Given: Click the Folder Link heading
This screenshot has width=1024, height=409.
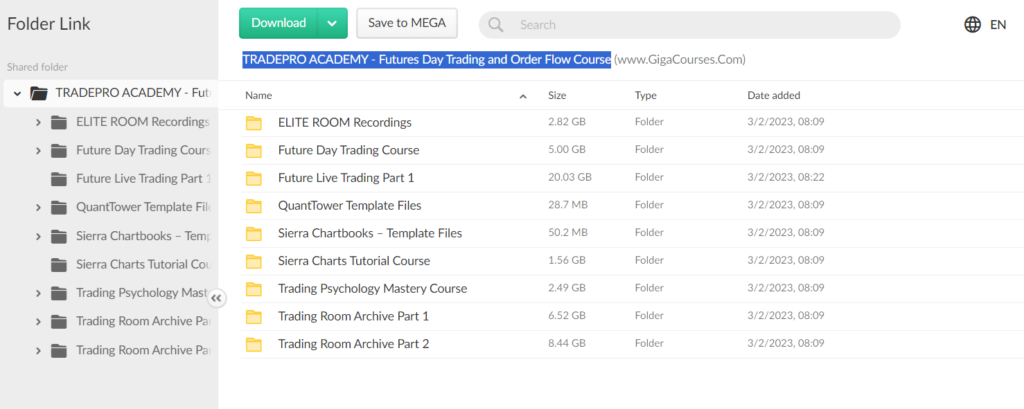Looking at the screenshot, I should 49,24.
